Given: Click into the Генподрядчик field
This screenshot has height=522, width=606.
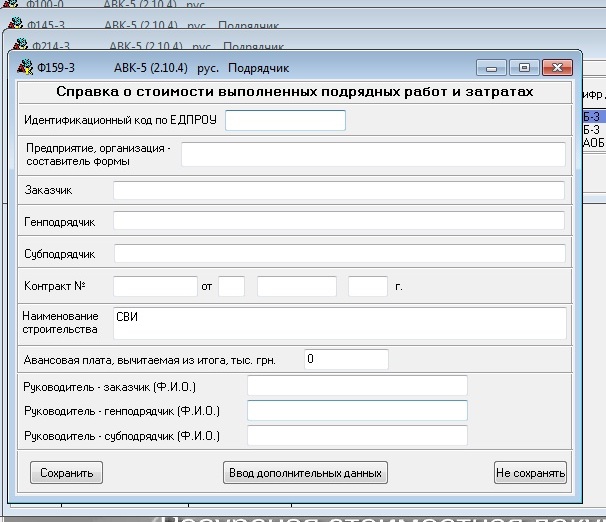Looking at the screenshot, I should click(339, 221).
